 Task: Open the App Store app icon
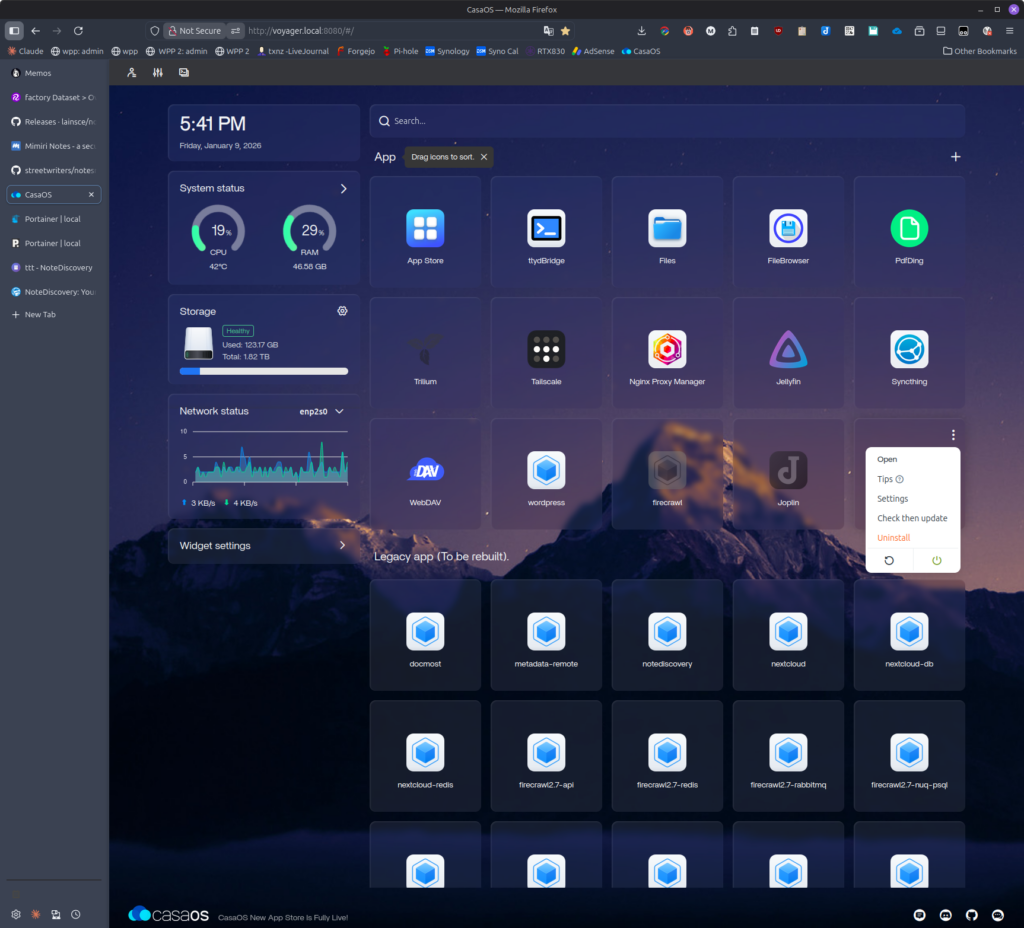(425, 229)
